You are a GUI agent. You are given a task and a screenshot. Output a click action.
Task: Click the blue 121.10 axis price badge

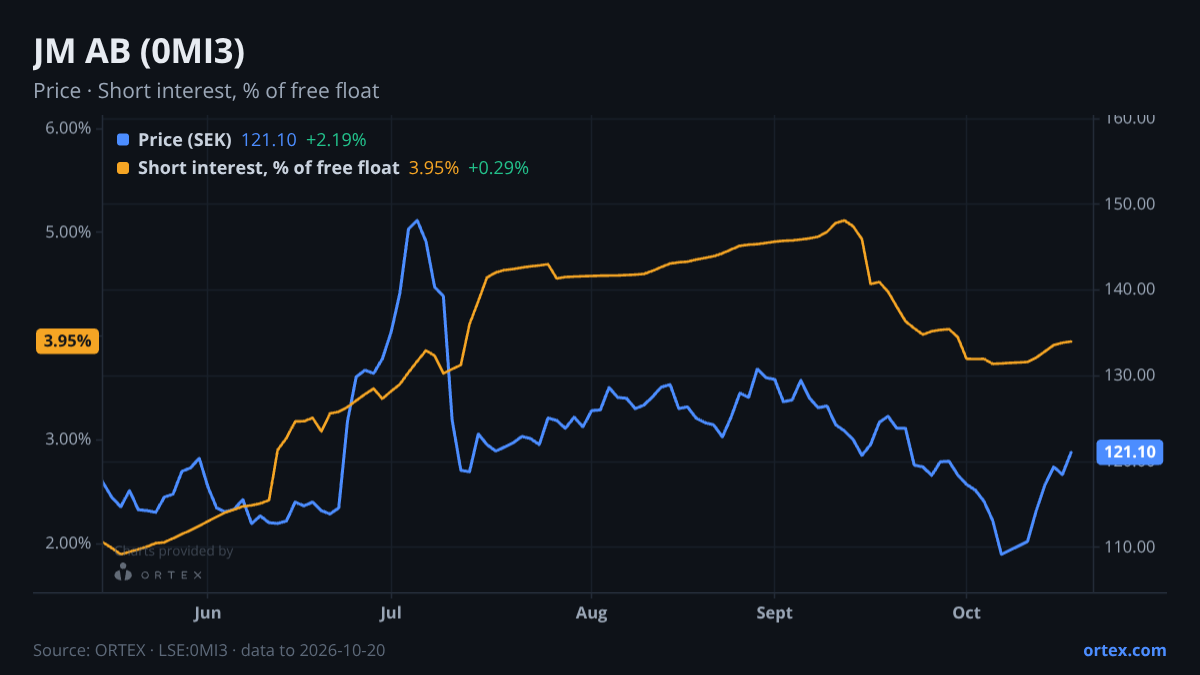(1130, 453)
